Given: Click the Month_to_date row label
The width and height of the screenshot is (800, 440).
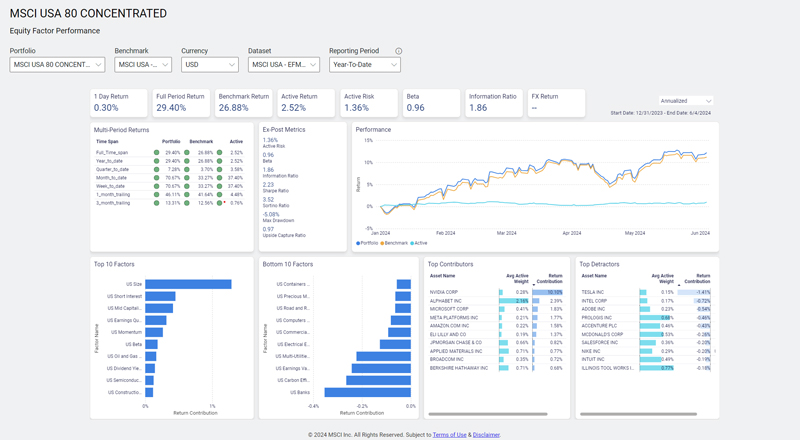Looking at the screenshot, I should click(111, 178).
